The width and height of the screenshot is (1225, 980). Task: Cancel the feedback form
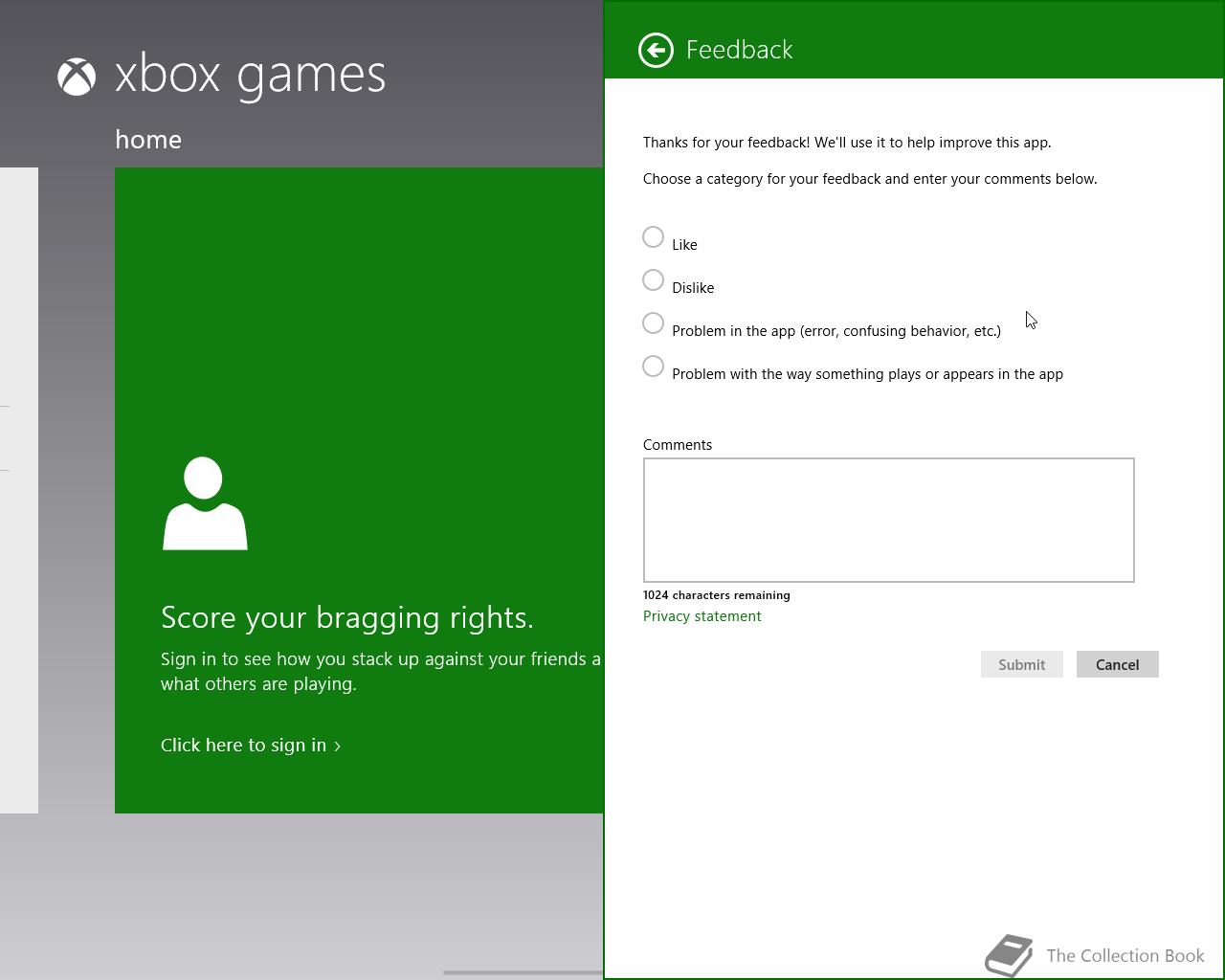pos(1117,664)
